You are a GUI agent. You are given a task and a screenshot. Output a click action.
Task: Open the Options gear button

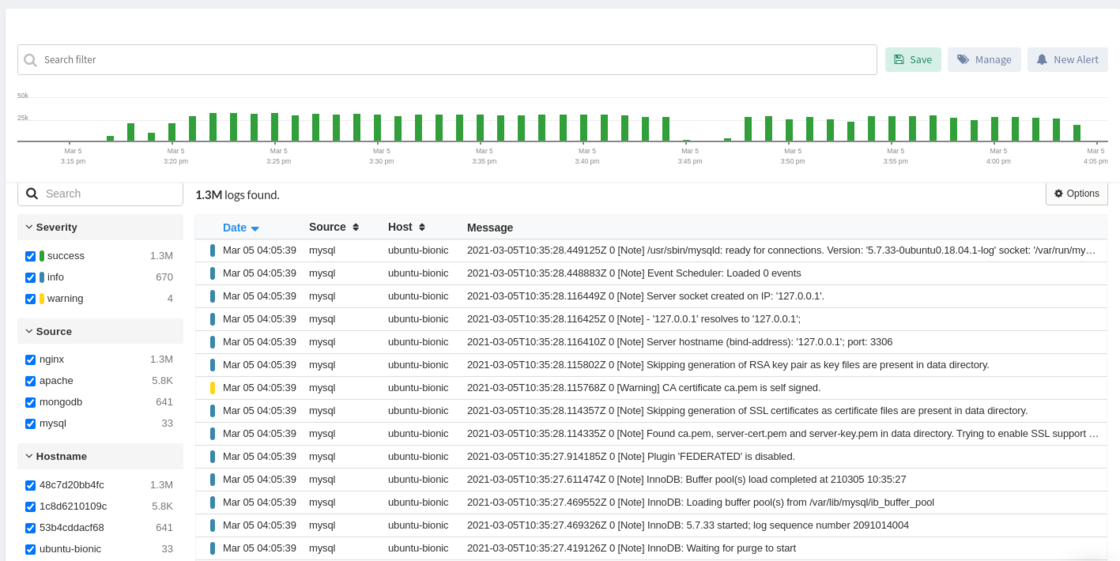[x=1076, y=194]
